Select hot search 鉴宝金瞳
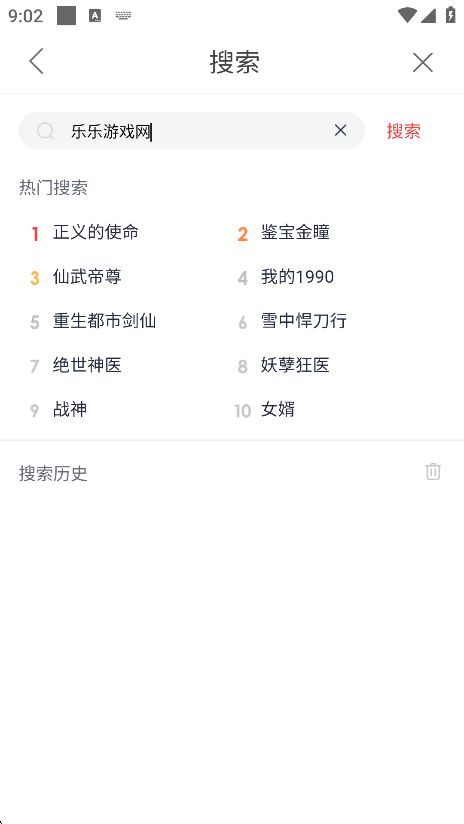This screenshot has width=464, height=824. coord(295,232)
